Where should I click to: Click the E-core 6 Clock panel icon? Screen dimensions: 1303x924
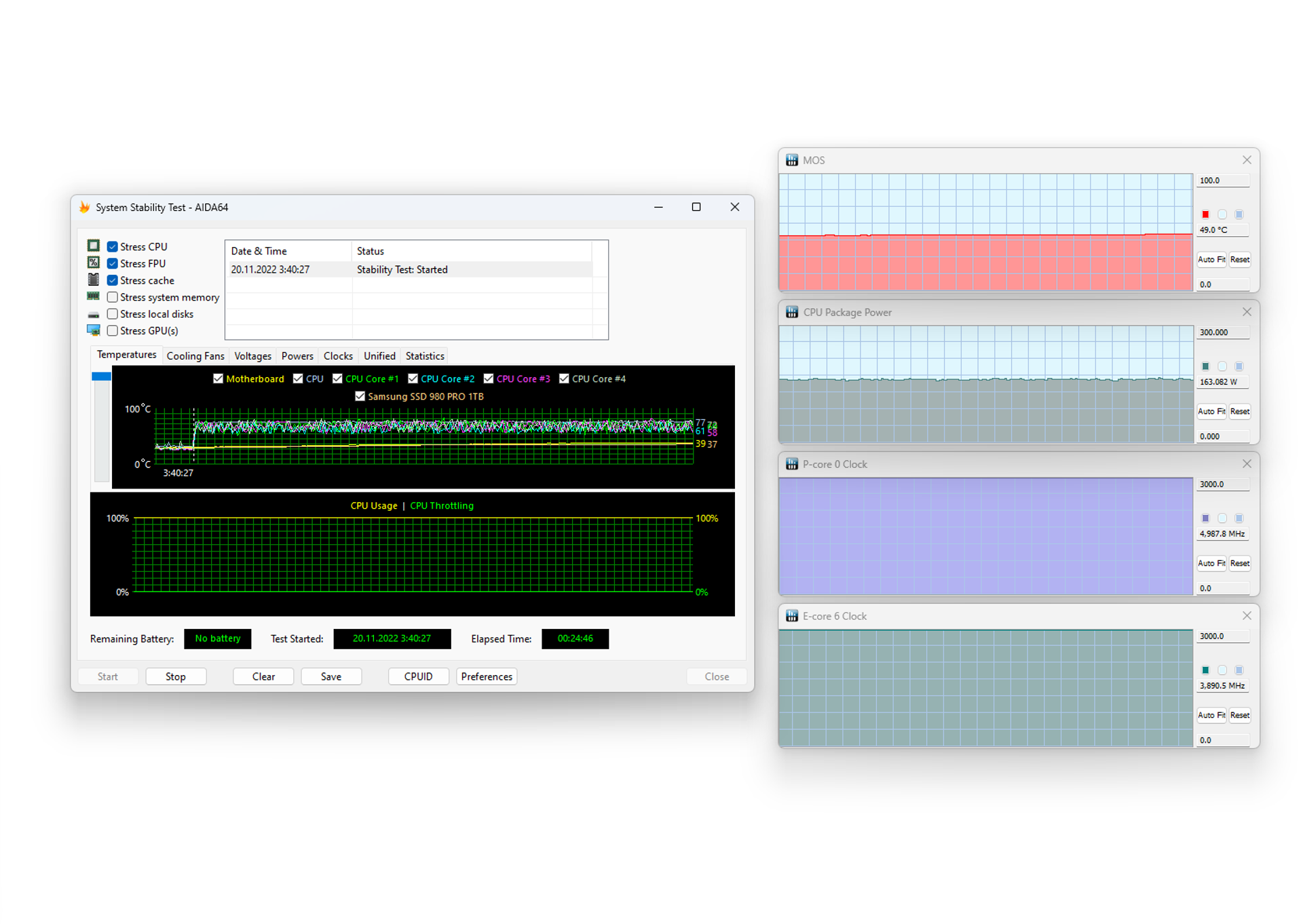click(792, 616)
